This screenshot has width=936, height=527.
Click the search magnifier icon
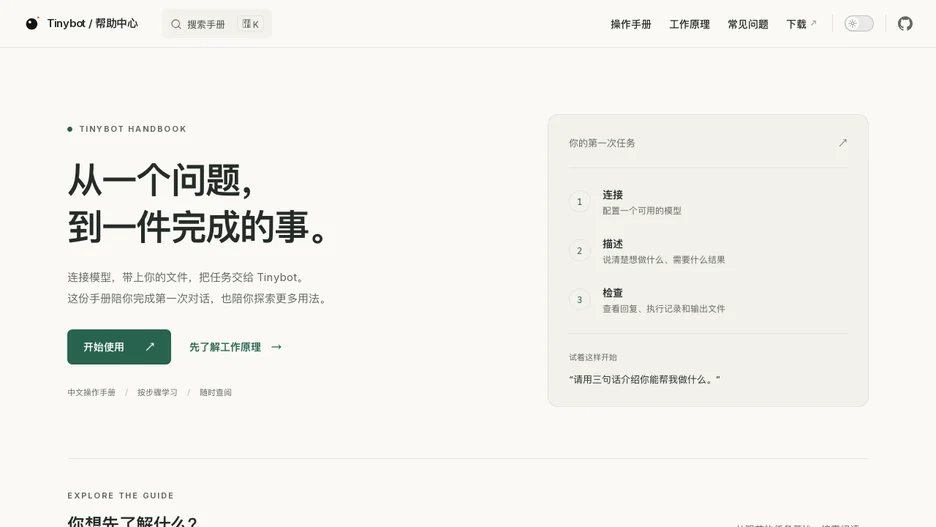[176, 24]
